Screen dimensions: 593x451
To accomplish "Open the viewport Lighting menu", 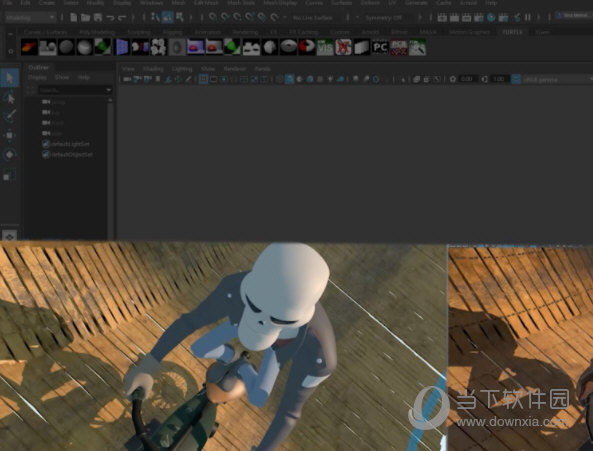I will coord(182,69).
